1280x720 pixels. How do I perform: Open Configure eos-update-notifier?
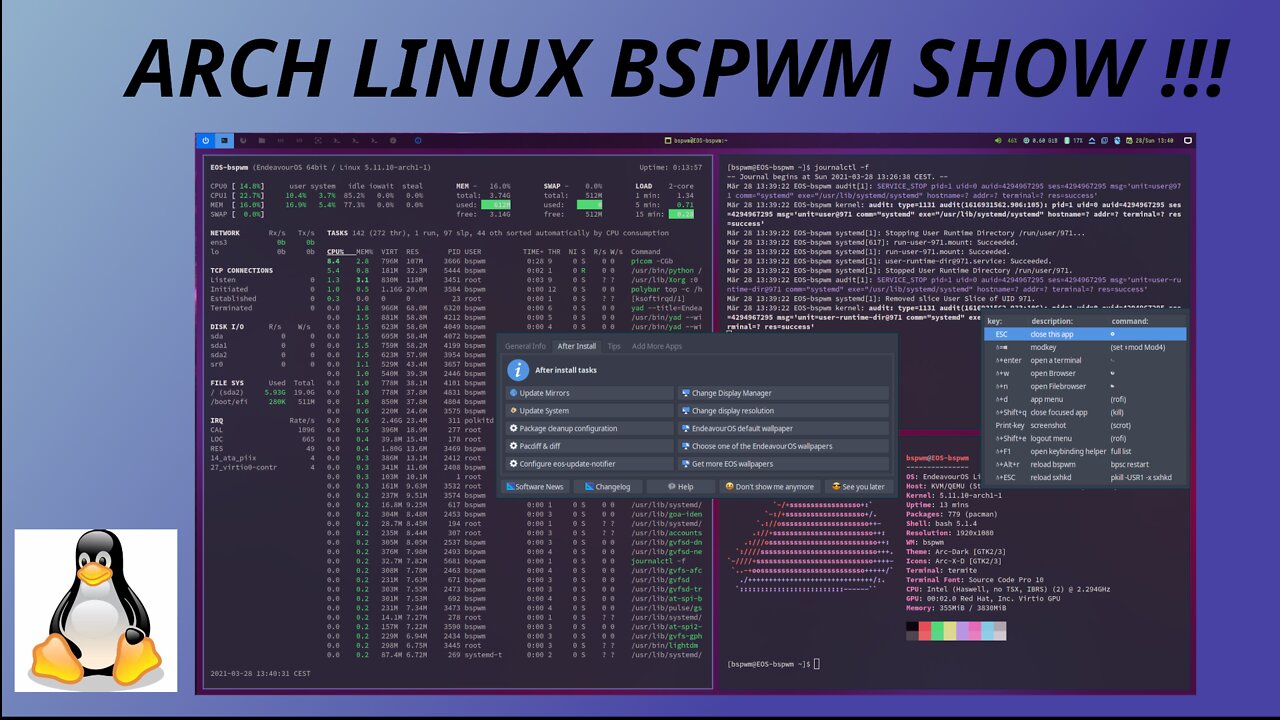[x=589, y=464]
